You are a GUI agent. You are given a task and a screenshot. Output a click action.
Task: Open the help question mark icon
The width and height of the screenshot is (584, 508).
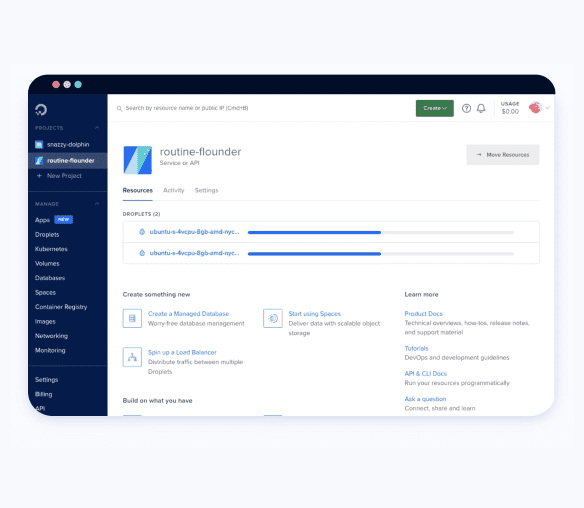[466, 108]
